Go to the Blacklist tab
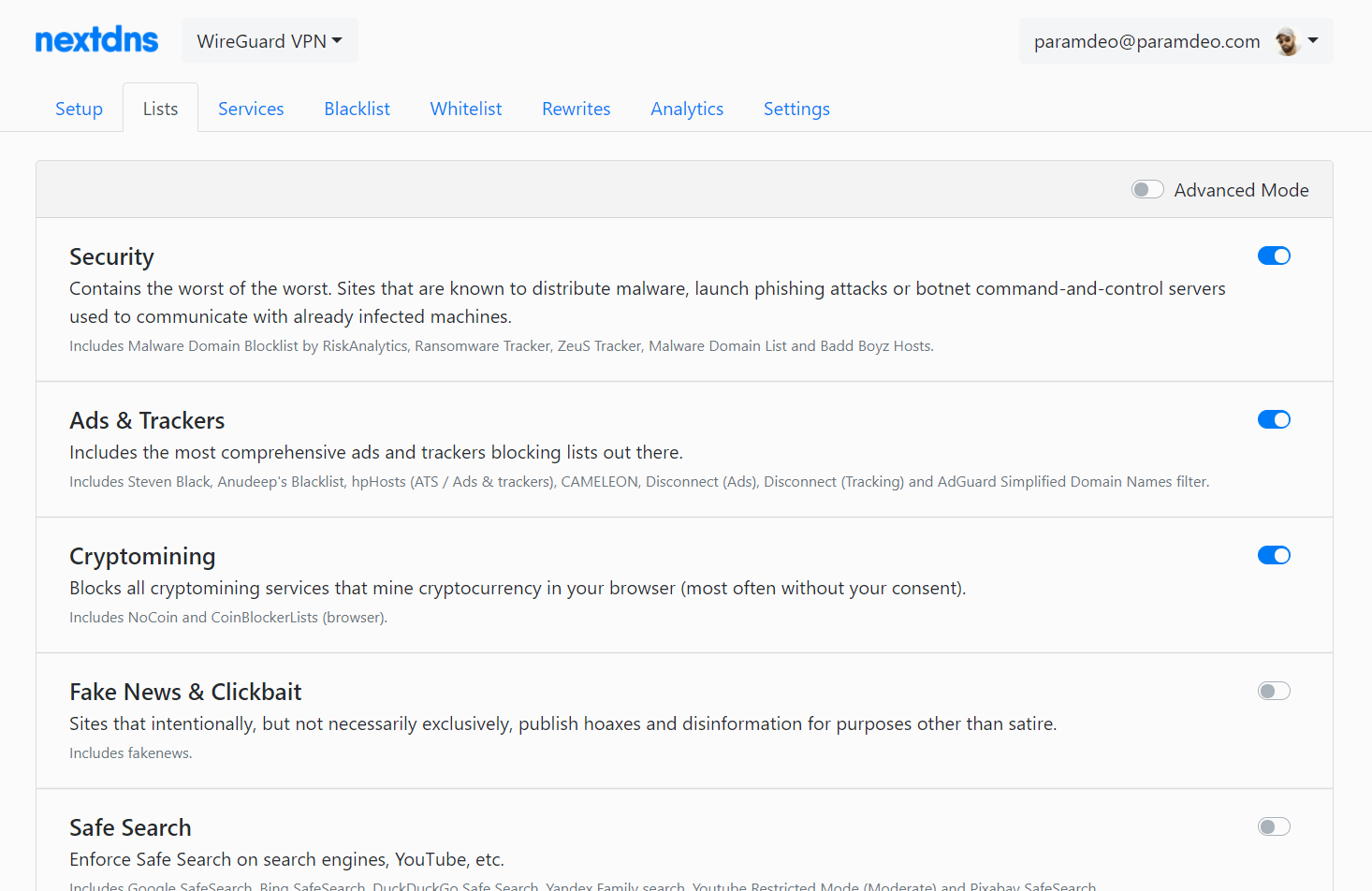 click(x=357, y=109)
